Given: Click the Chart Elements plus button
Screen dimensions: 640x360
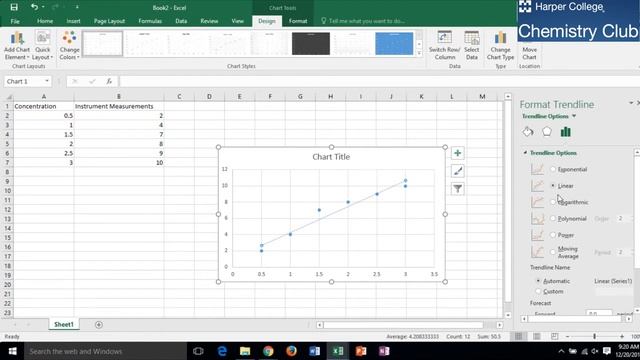Looking at the screenshot, I should (x=458, y=153).
